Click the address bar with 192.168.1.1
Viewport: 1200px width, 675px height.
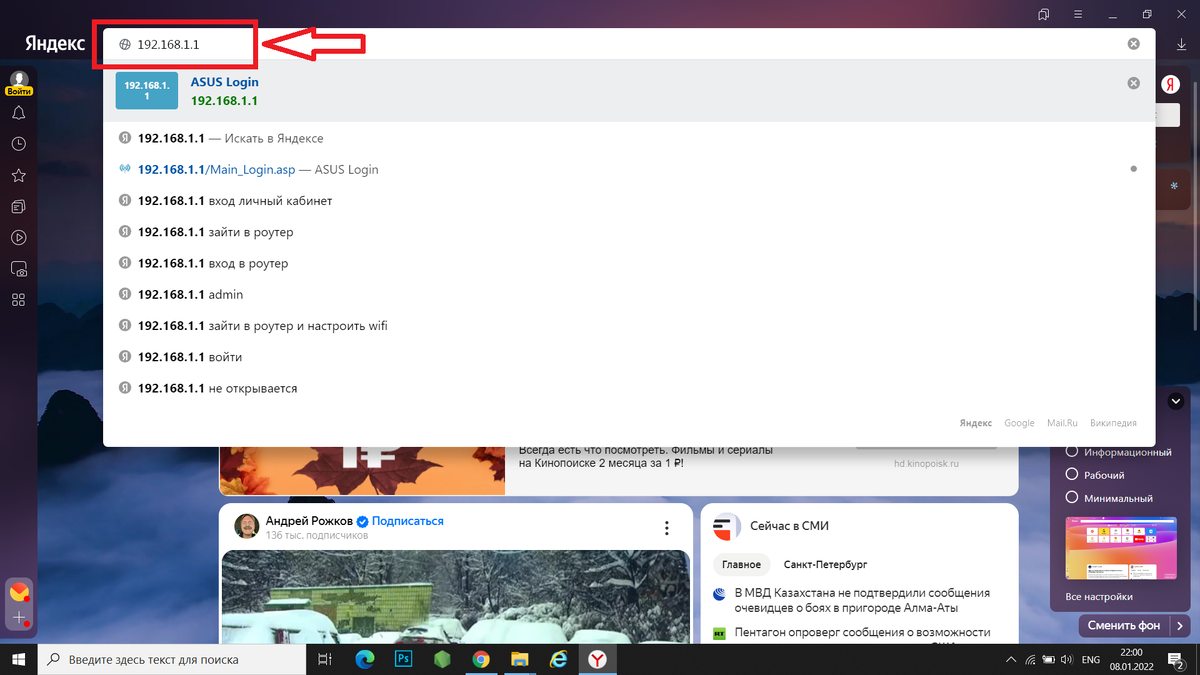629,44
